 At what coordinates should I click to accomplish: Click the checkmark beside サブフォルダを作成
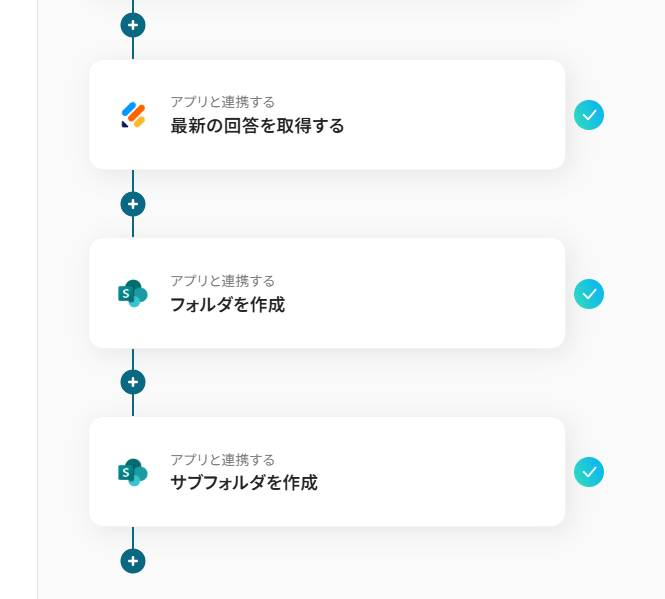tap(589, 472)
